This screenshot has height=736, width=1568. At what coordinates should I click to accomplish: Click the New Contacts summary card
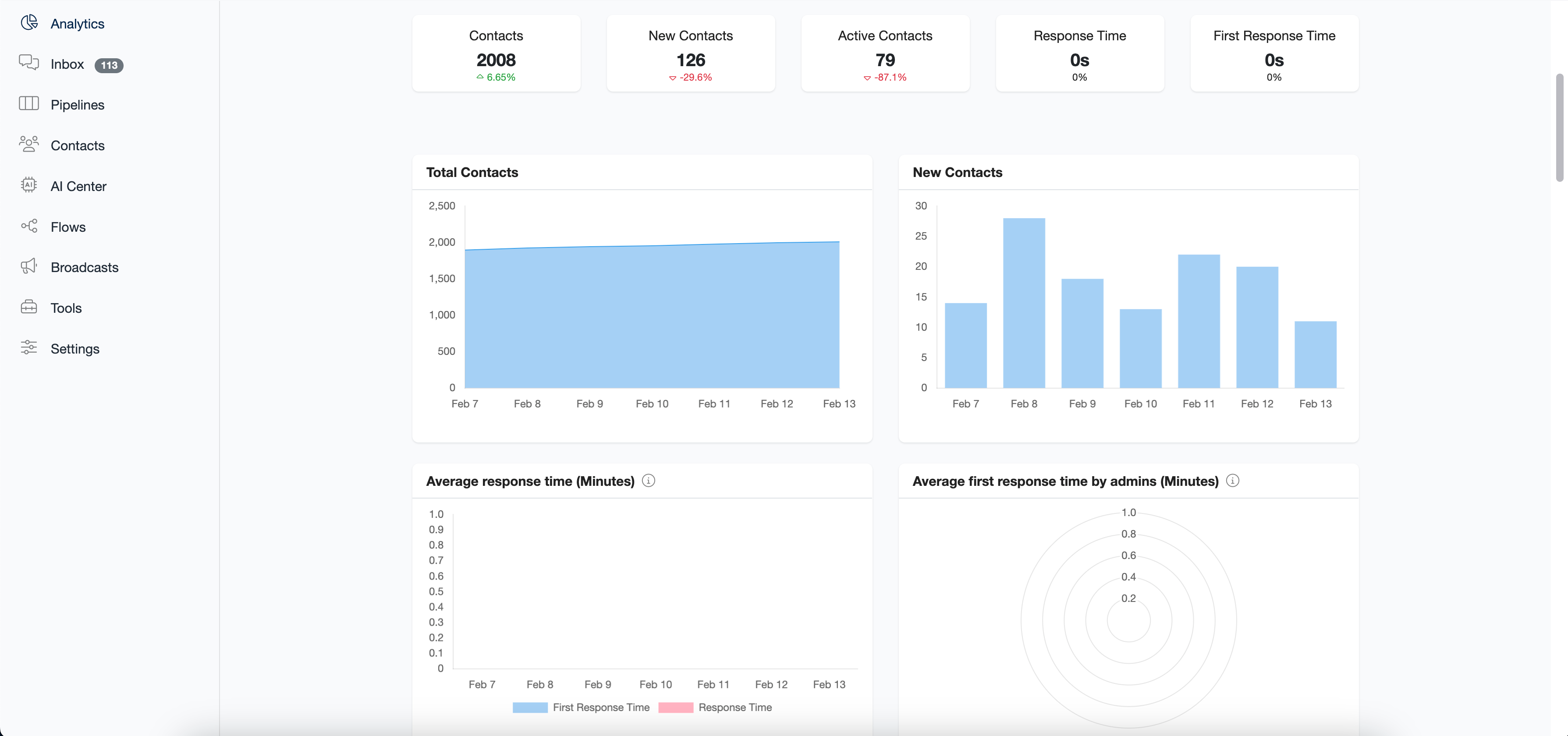(x=690, y=54)
